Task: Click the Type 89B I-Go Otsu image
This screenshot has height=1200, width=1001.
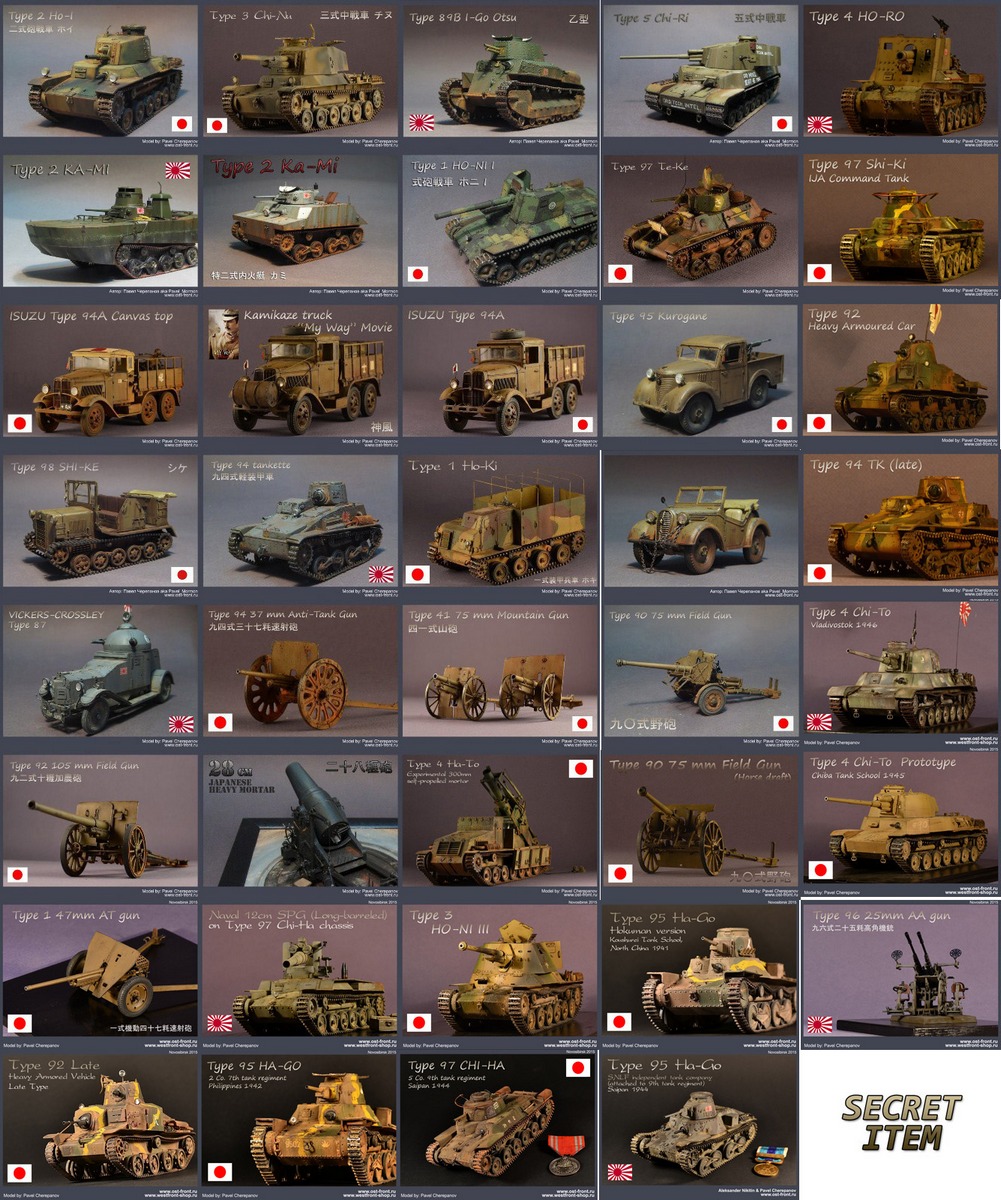Action: coord(500,72)
